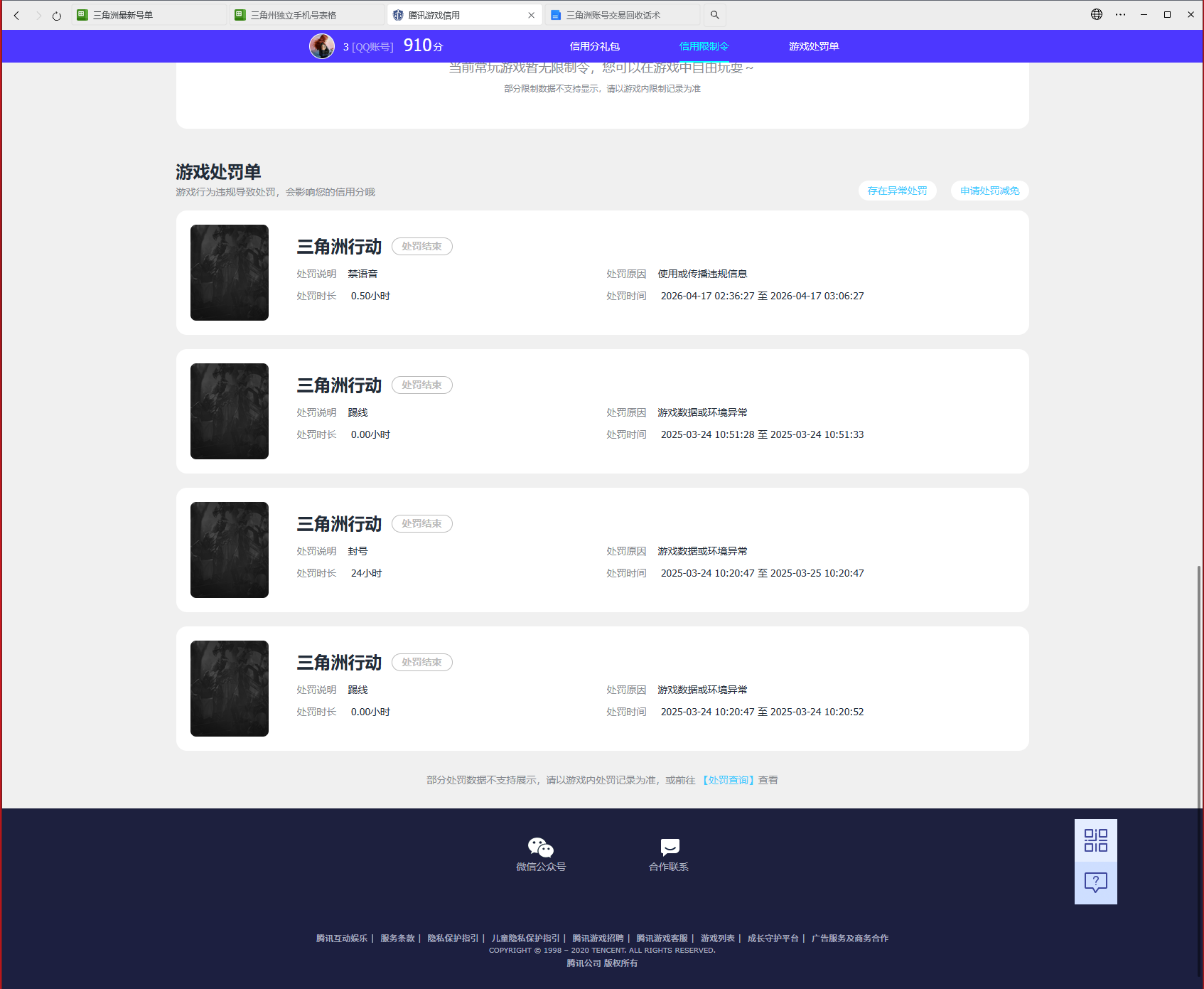
Task: Click 处罚结束 badge on the 禁语音 card
Action: pyautogui.click(x=422, y=246)
